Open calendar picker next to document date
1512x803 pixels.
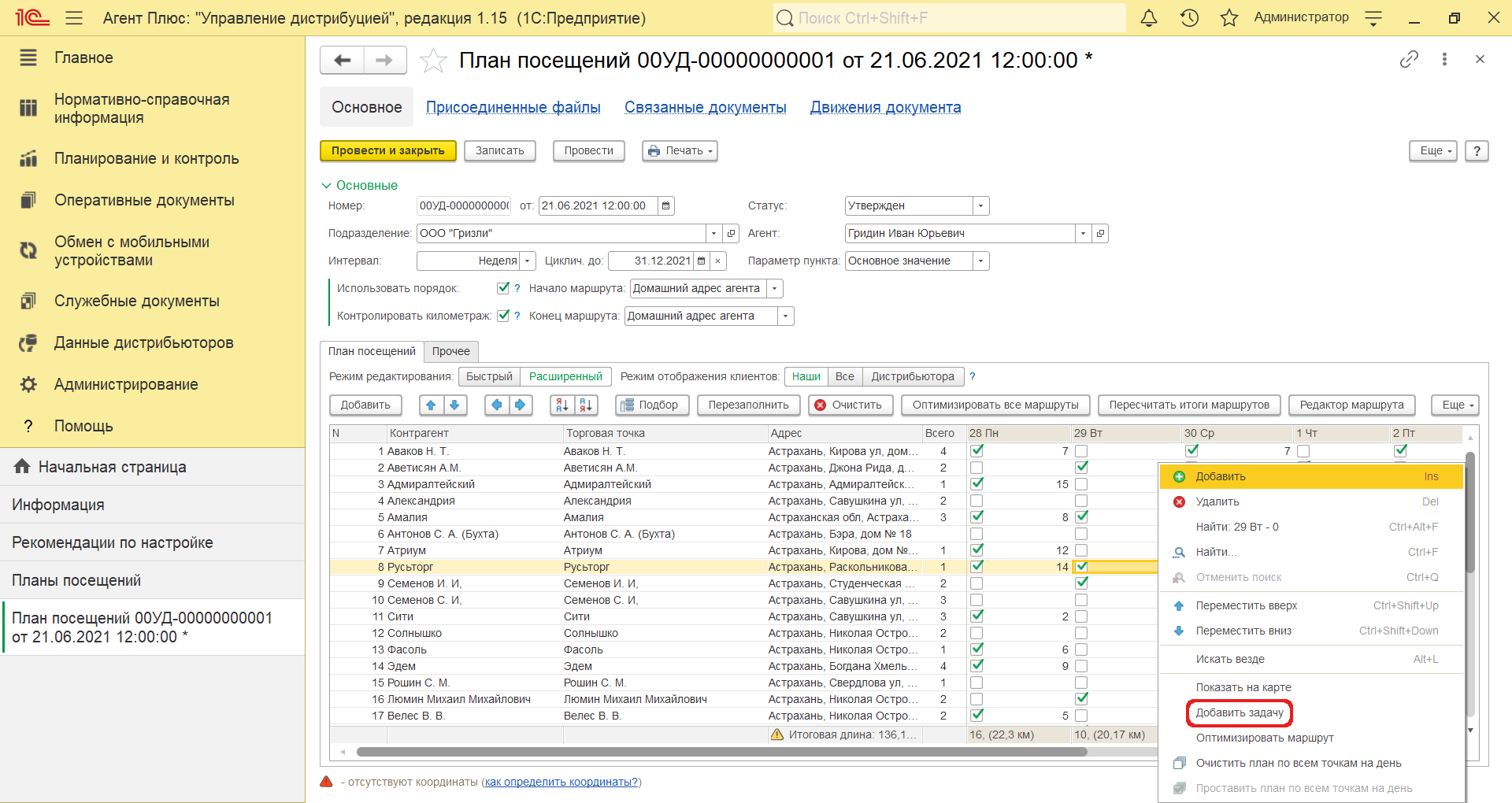tap(666, 206)
